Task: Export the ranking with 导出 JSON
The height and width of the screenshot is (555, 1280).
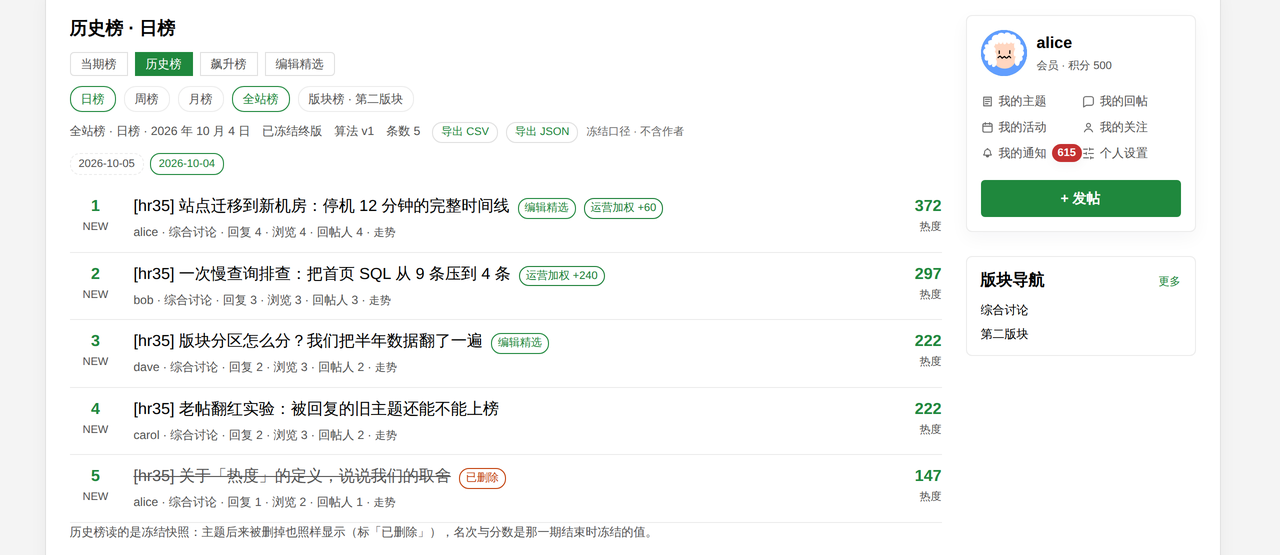Action: pyautogui.click(x=542, y=132)
